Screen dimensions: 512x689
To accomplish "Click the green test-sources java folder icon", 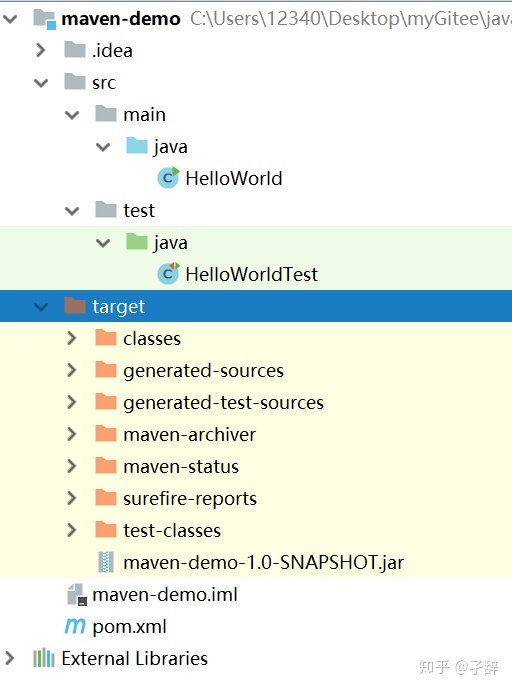I will (137, 242).
